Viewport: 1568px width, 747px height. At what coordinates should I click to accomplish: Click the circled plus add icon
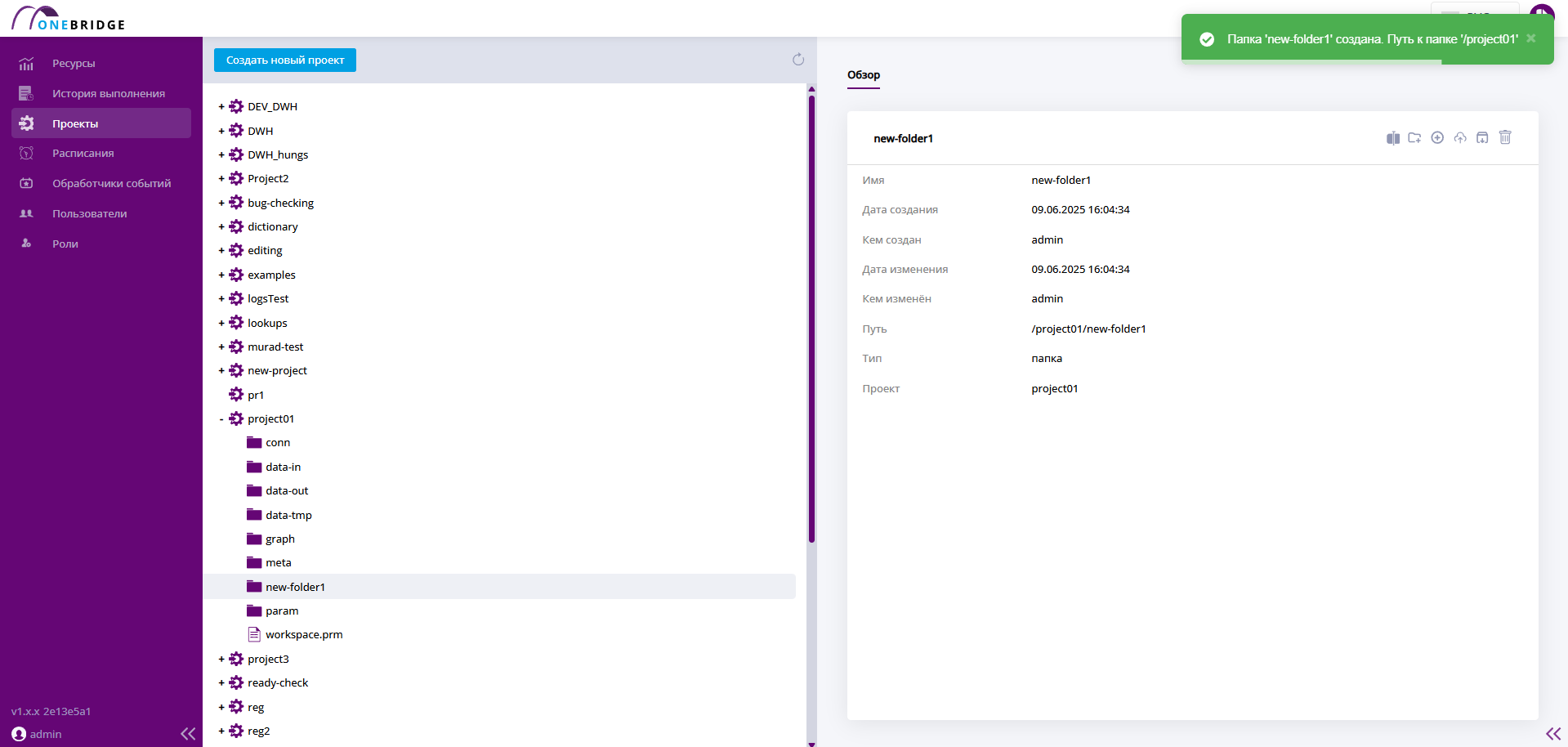[x=1437, y=138]
